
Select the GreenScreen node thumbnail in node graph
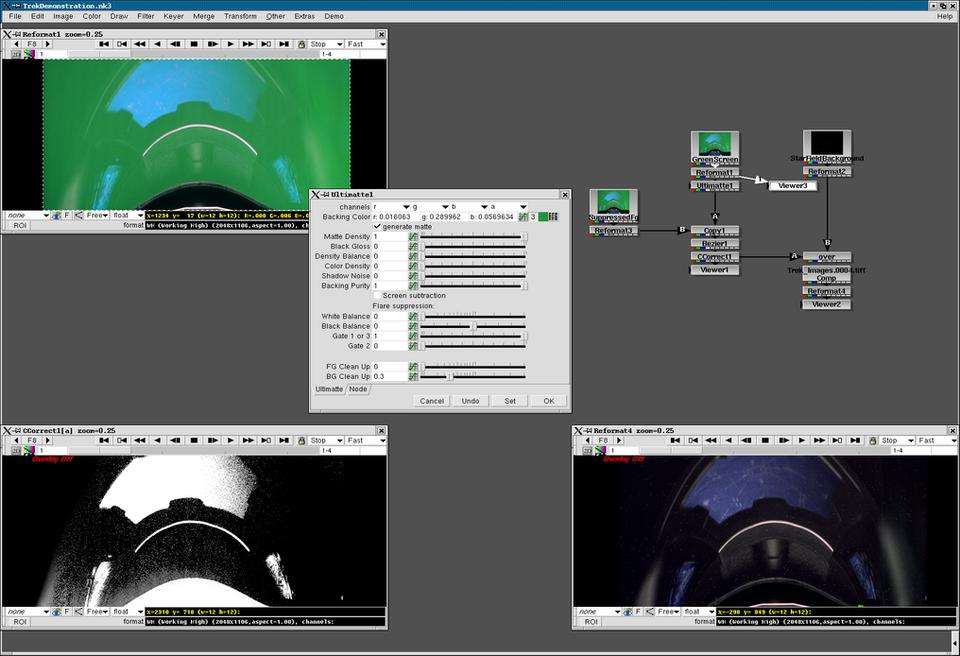point(715,145)
